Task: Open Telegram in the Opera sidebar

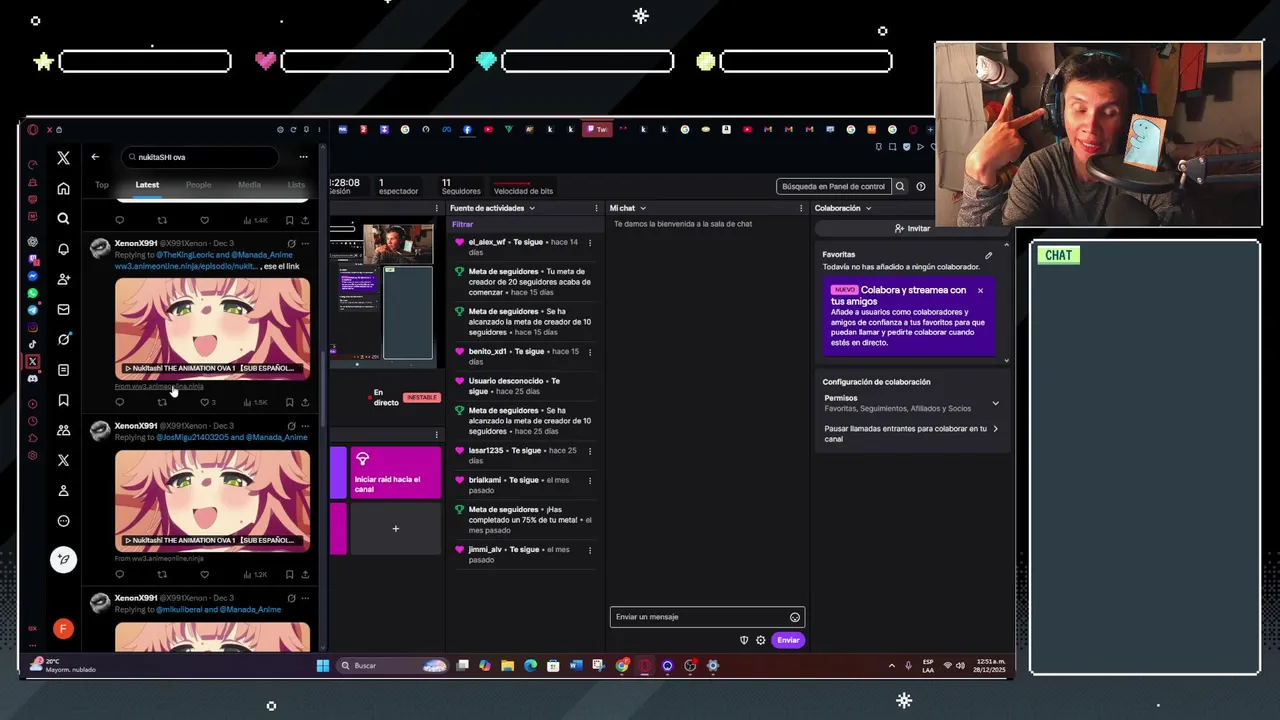Action: (33, 310)
